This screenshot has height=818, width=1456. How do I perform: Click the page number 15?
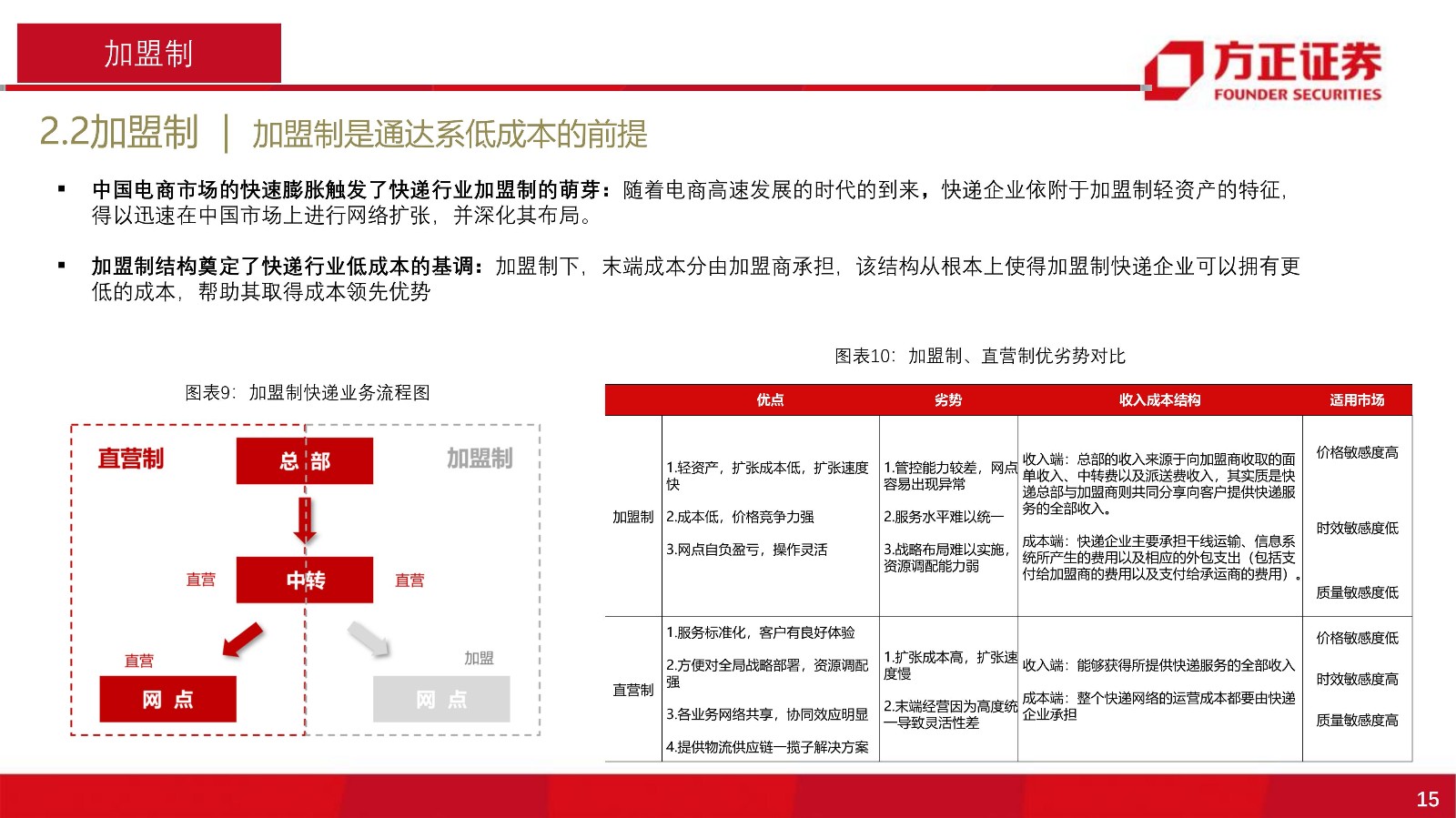(x=1427, y=799)
